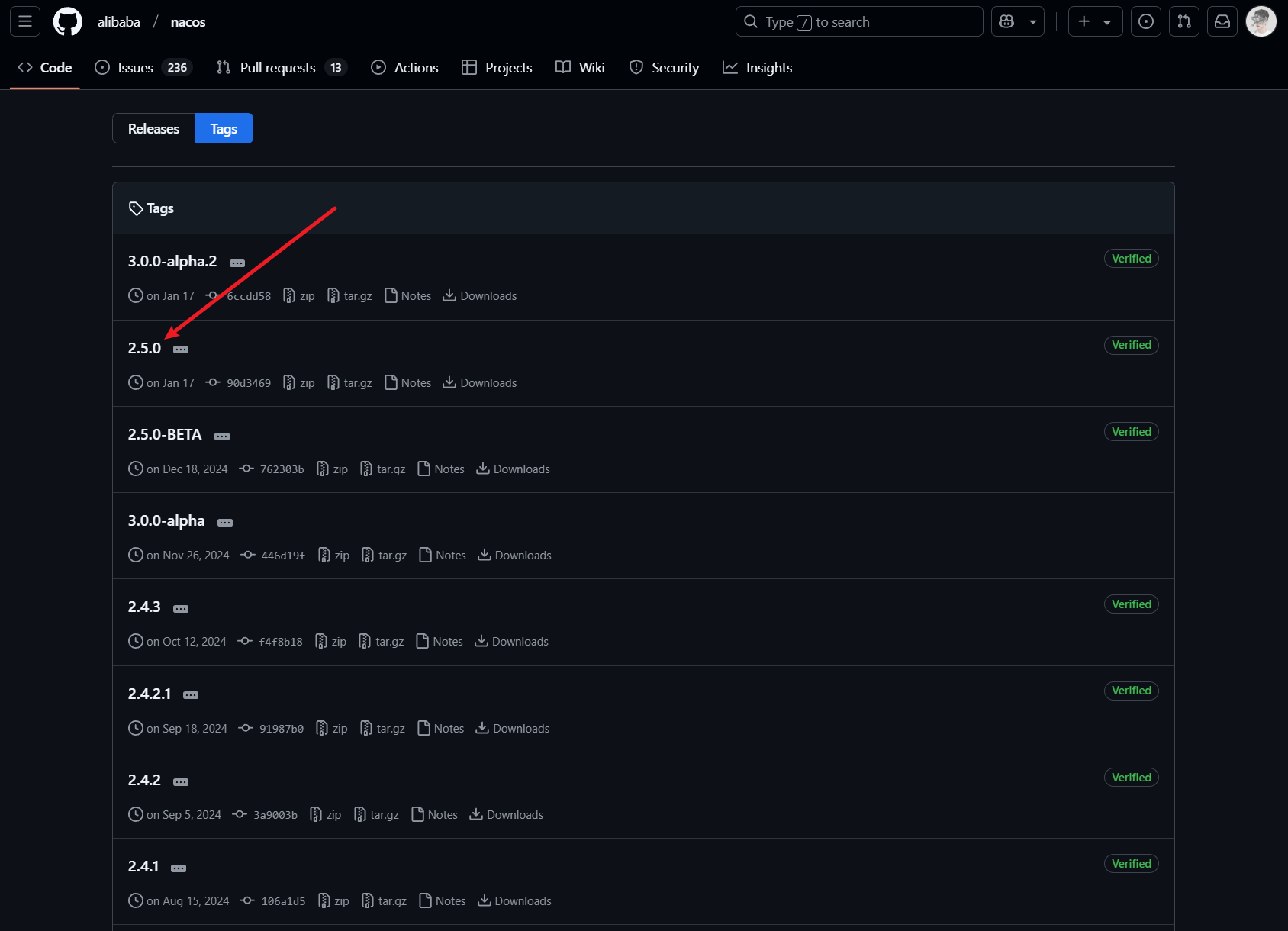Open Notes file icon for 2.5.0-BETA
This screenshot has width=1288, height=931.
pyautogui.click(x=424, y=469)
